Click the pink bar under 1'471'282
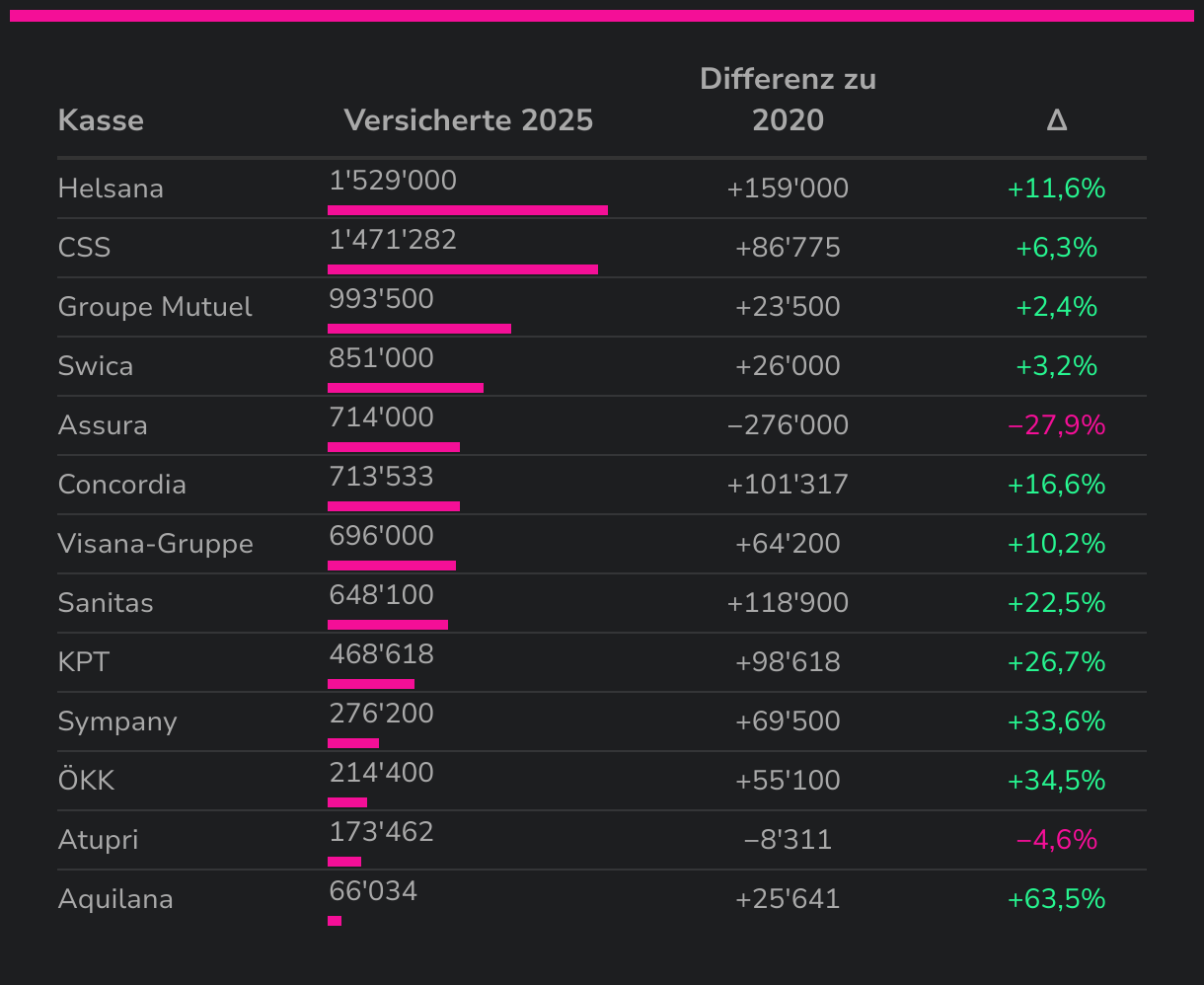The height and width of the screenshot is (985, 1204). pyautogui.click(x=462, y=269)
